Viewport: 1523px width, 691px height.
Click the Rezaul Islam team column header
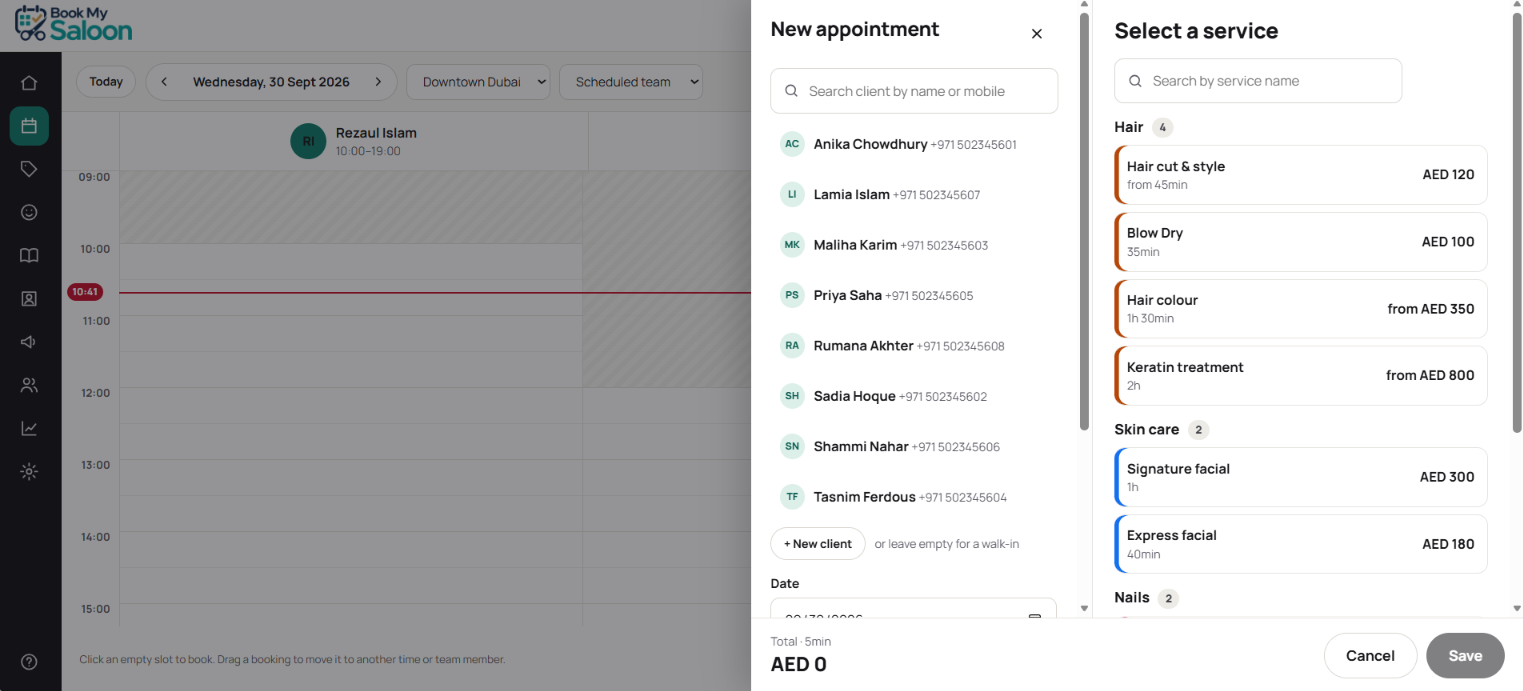click(353, 141)
